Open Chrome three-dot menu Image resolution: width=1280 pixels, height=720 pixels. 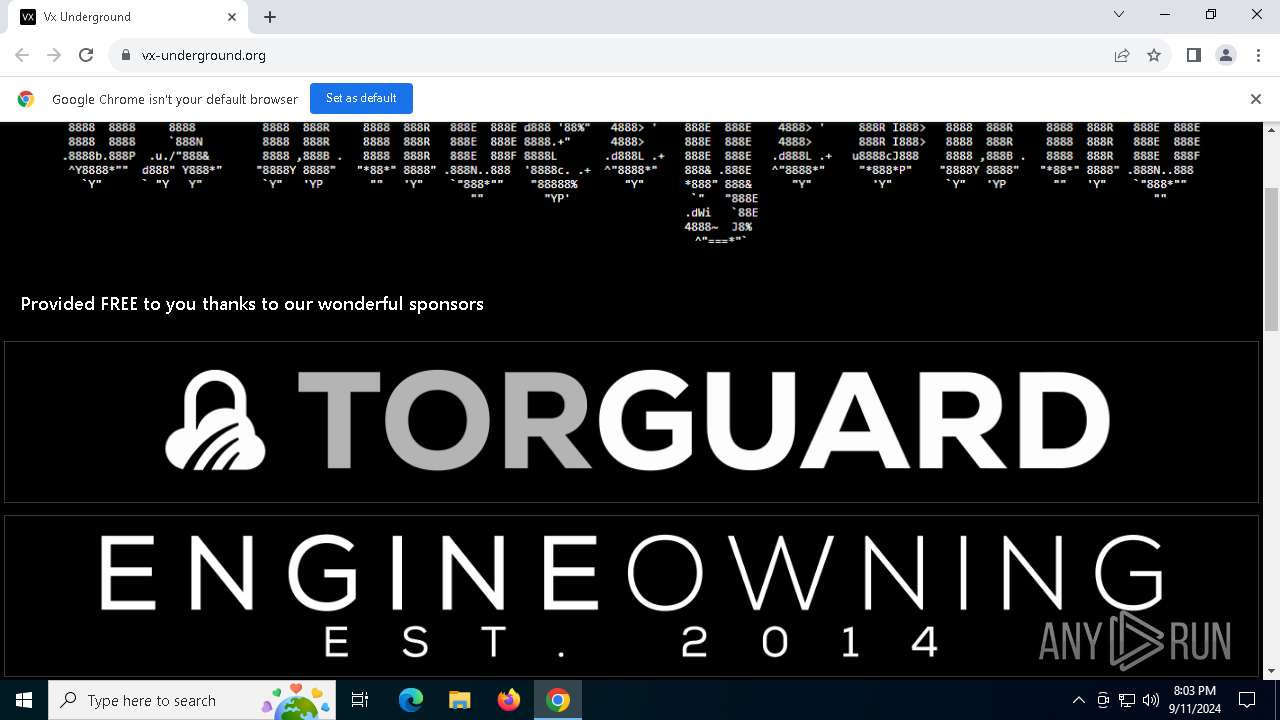coord(1258,55)
